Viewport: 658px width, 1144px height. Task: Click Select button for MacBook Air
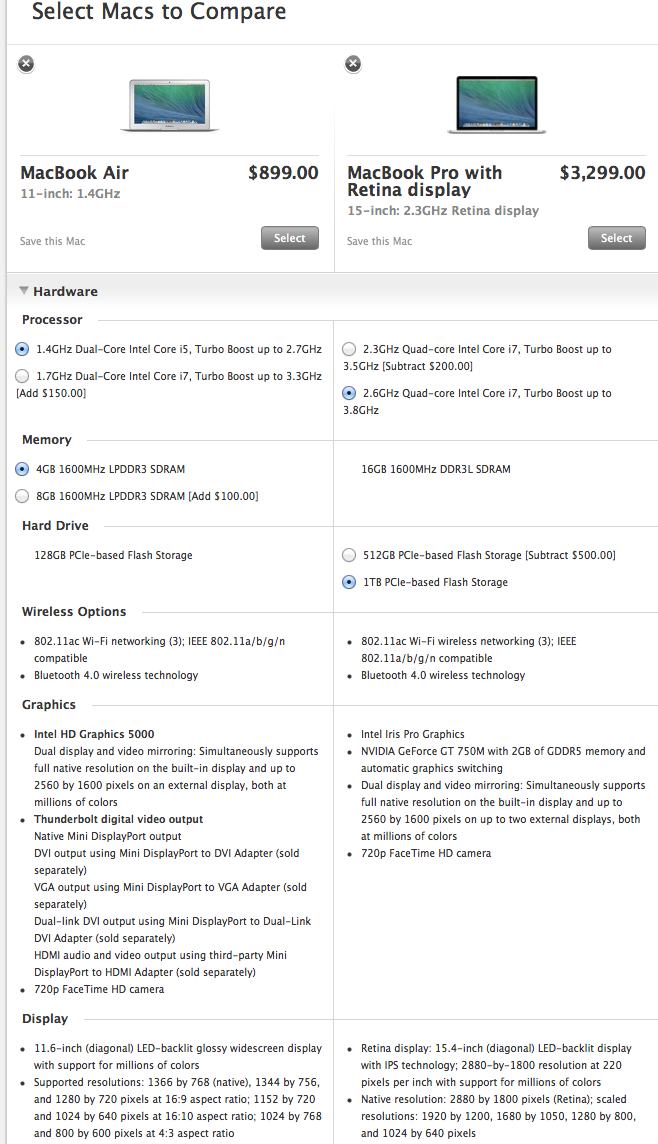[290, 238]
